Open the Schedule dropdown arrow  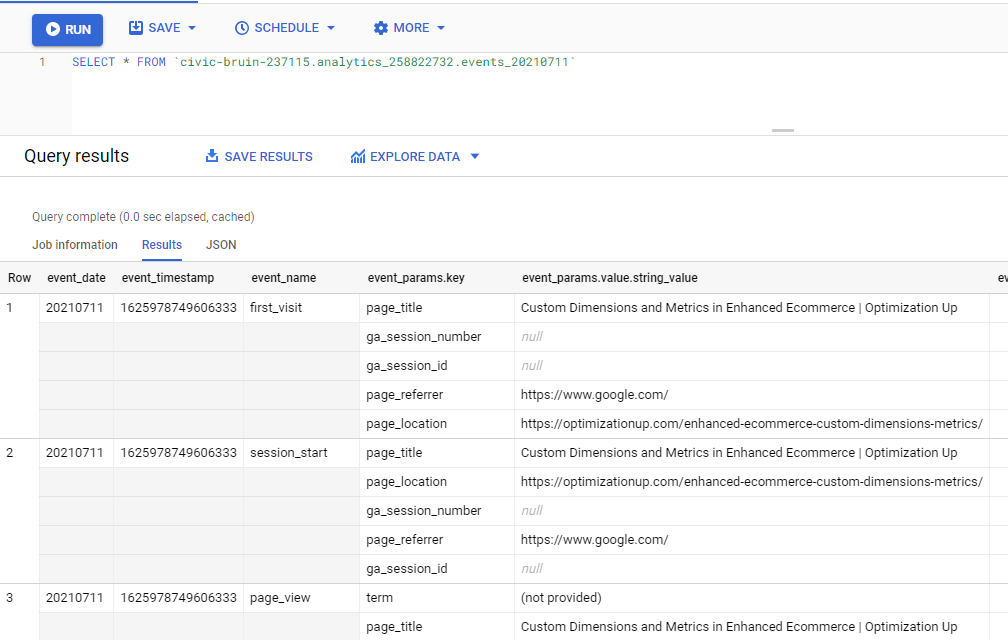coord(331,28)
